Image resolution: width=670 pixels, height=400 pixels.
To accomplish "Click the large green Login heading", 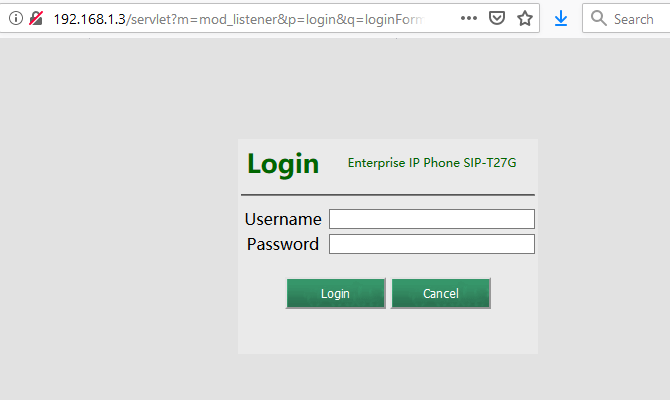I will click(x=283, y=164).
